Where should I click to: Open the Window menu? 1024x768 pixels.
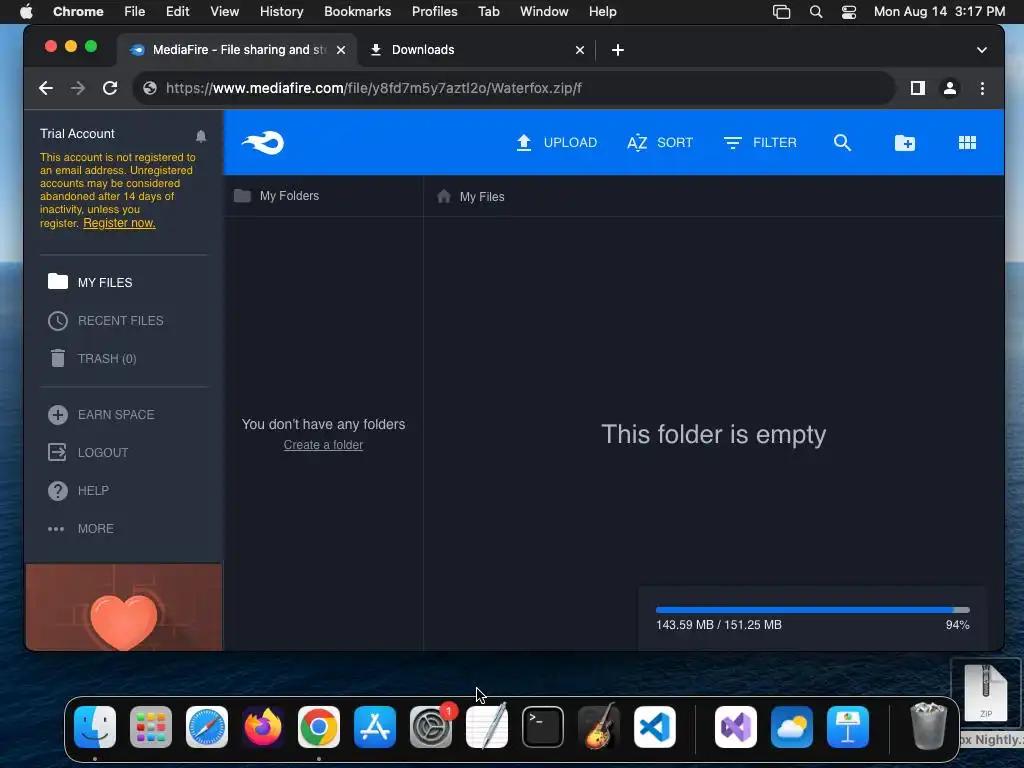tap(544, 11)
